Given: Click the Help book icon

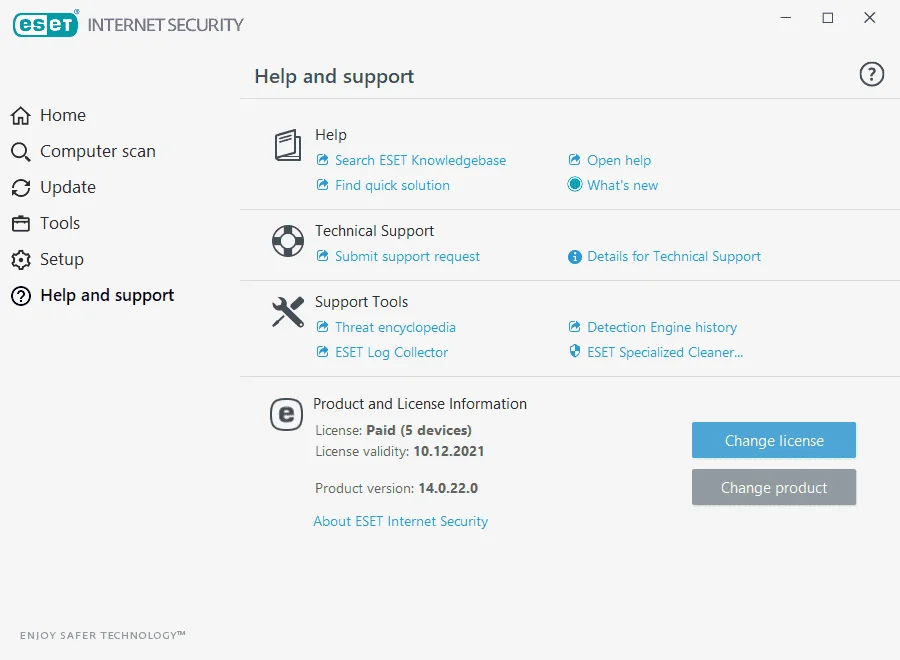Looking at the screenshot, I should click(x=288, y=145).
